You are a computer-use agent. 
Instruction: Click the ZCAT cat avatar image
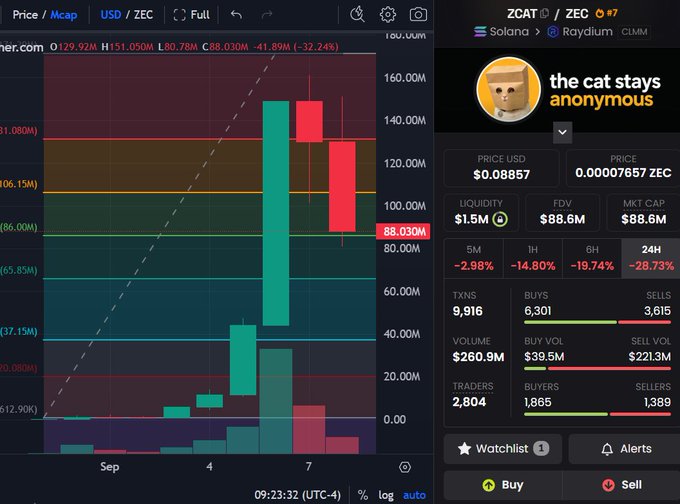point(509,89)
